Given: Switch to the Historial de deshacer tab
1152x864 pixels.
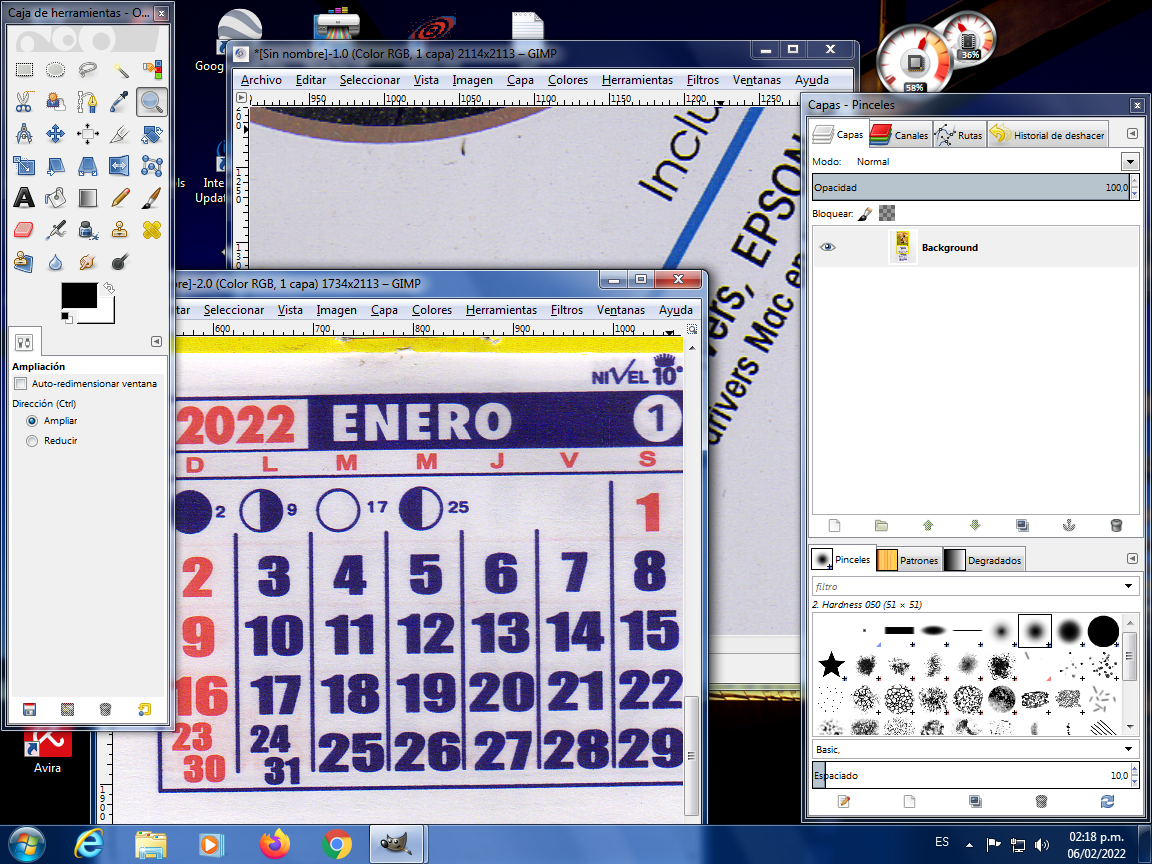Looking at the screenshot, I should (x=1047, y=135).
